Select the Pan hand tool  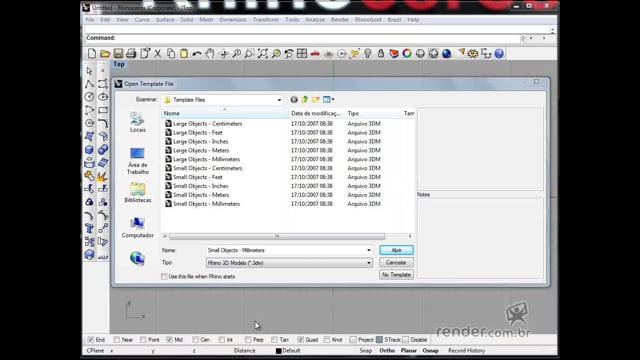point(210,53)
